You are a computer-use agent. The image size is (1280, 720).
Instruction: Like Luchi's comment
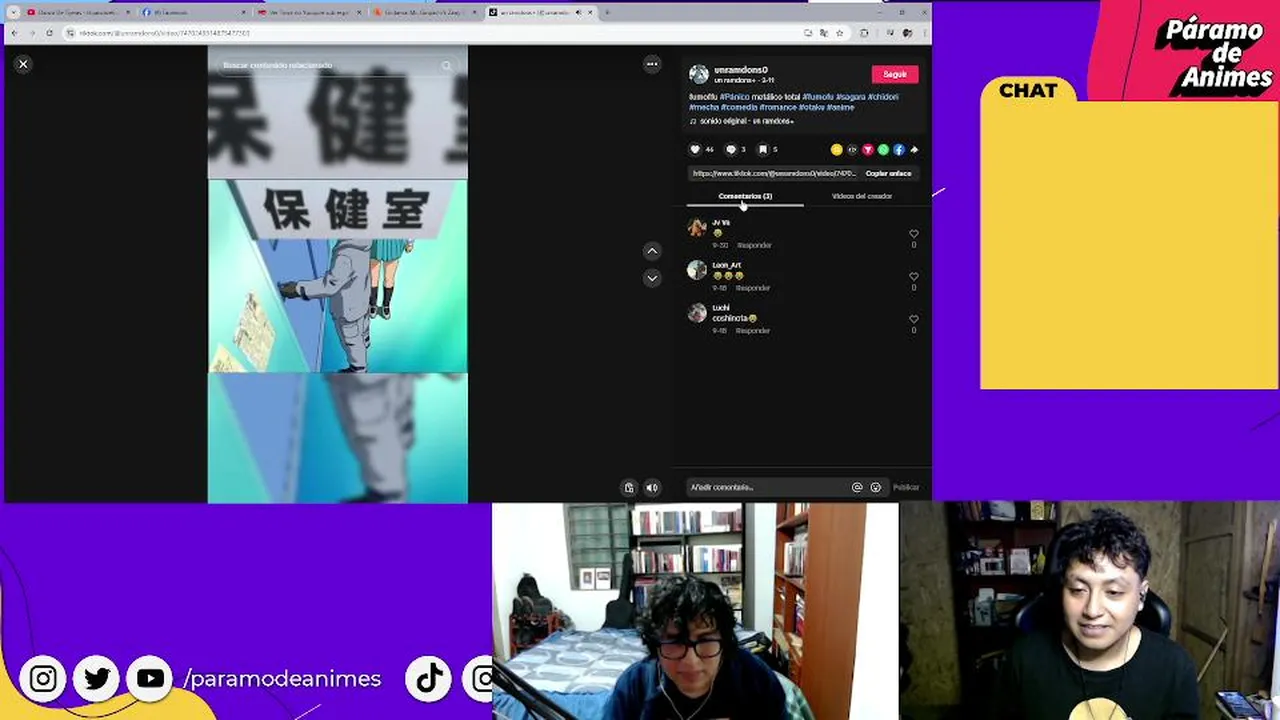(913, 320)
